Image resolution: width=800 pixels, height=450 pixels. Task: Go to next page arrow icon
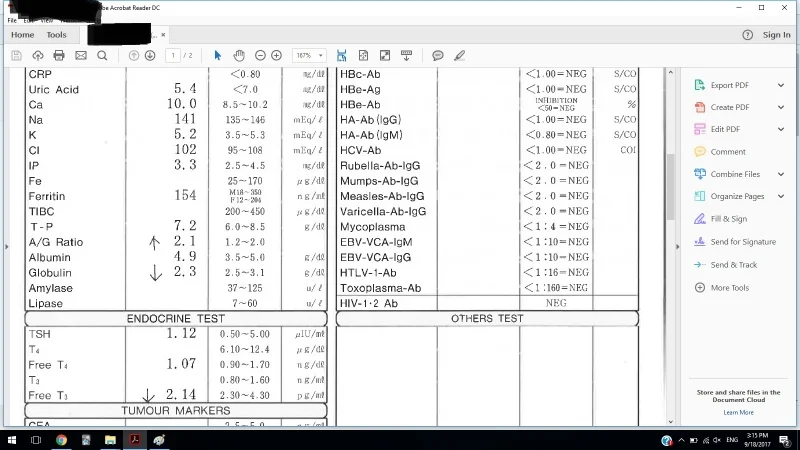[150, 56]
